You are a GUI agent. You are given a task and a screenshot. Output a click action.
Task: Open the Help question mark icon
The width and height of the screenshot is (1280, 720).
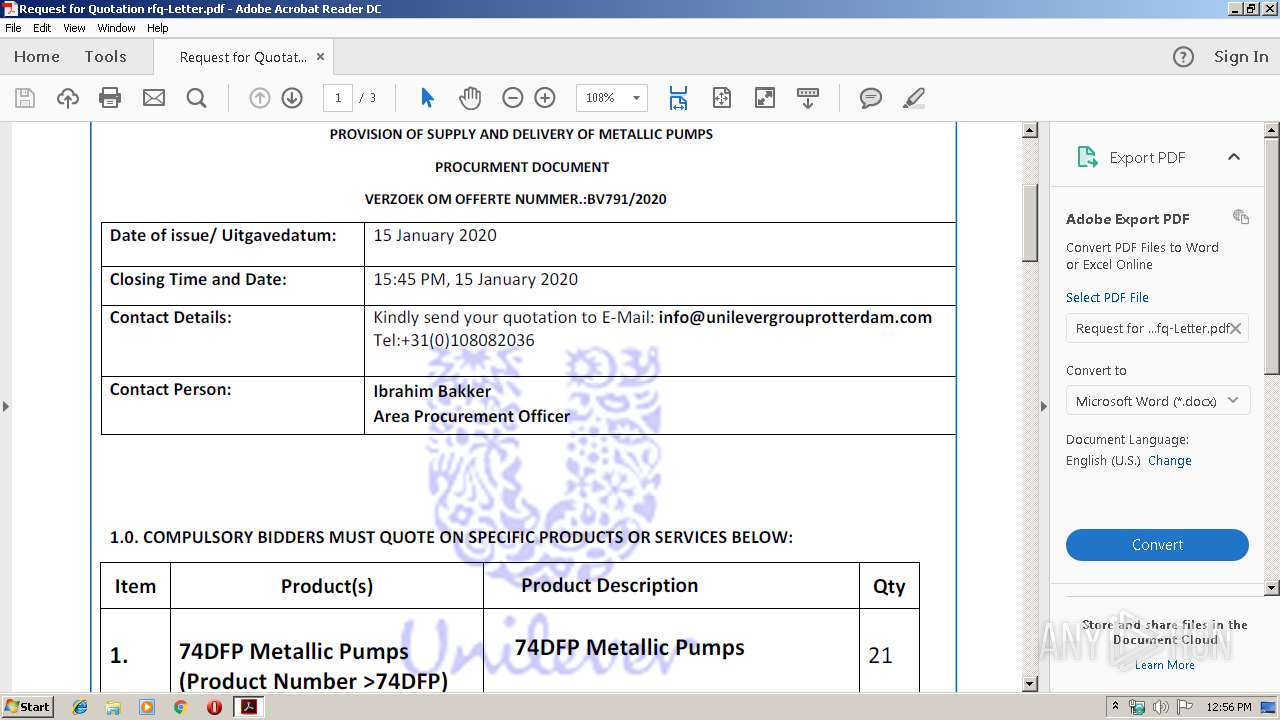click(1183, 57)
